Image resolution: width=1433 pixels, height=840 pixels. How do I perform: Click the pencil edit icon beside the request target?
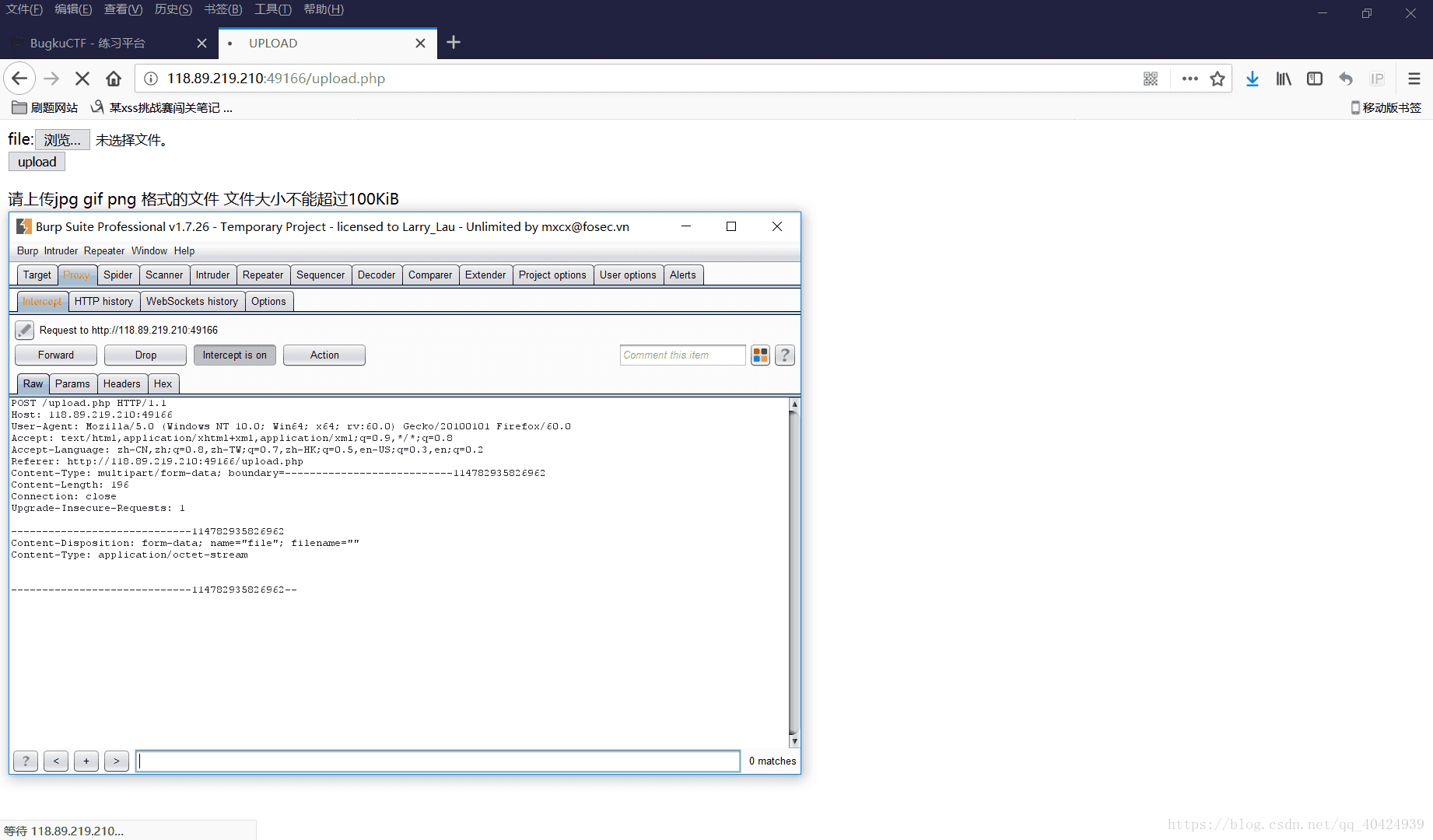25,331
